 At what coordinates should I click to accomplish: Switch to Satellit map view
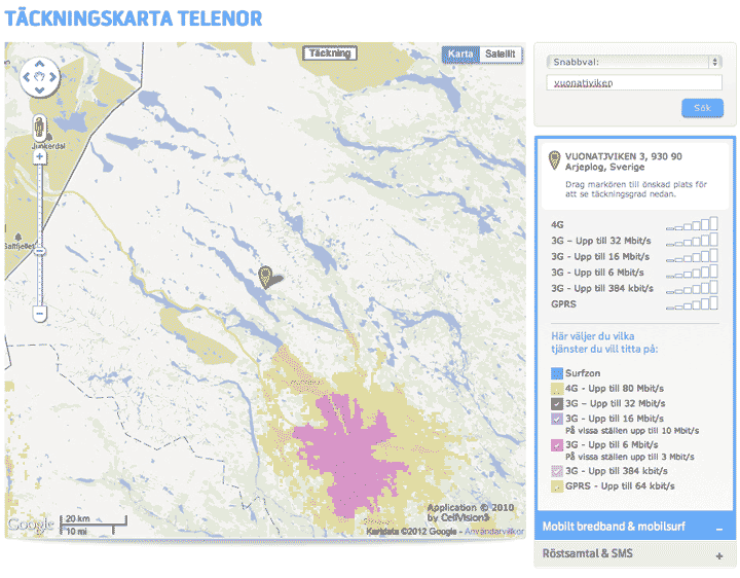pos(500,54)
